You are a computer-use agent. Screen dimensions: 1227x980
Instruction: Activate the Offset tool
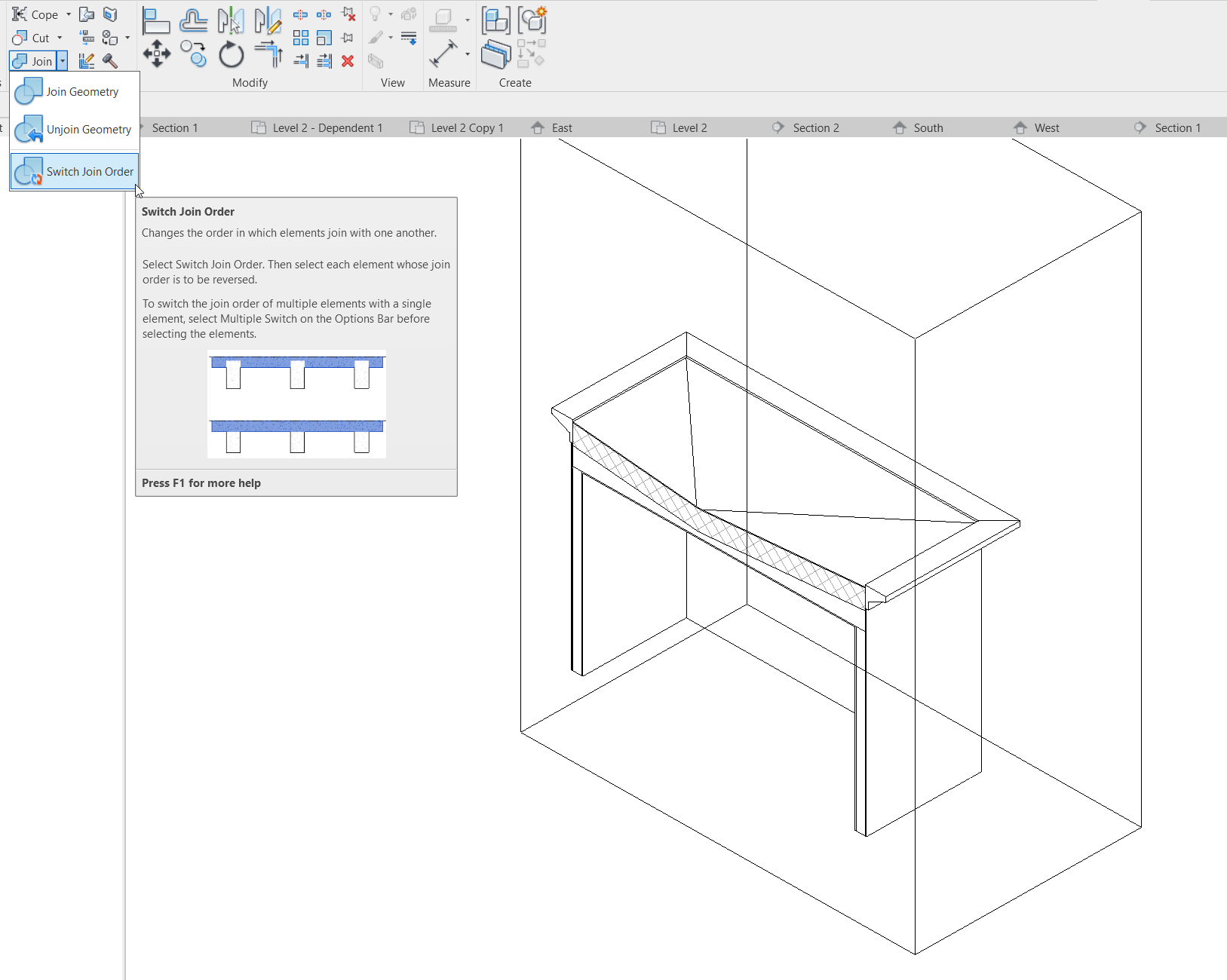pos(194,20)
